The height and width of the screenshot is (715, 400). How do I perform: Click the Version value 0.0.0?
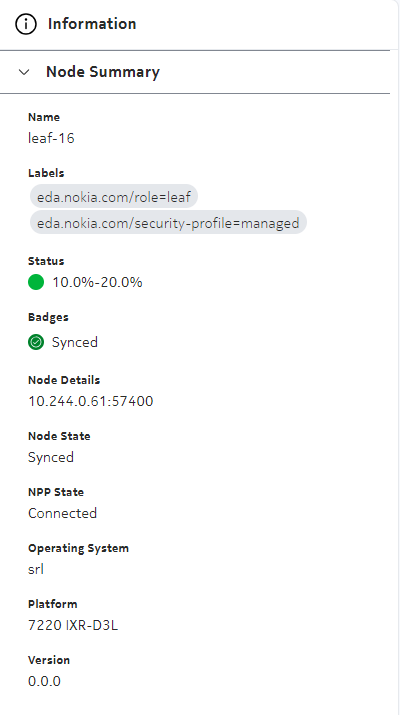click(x=44, y=681)
